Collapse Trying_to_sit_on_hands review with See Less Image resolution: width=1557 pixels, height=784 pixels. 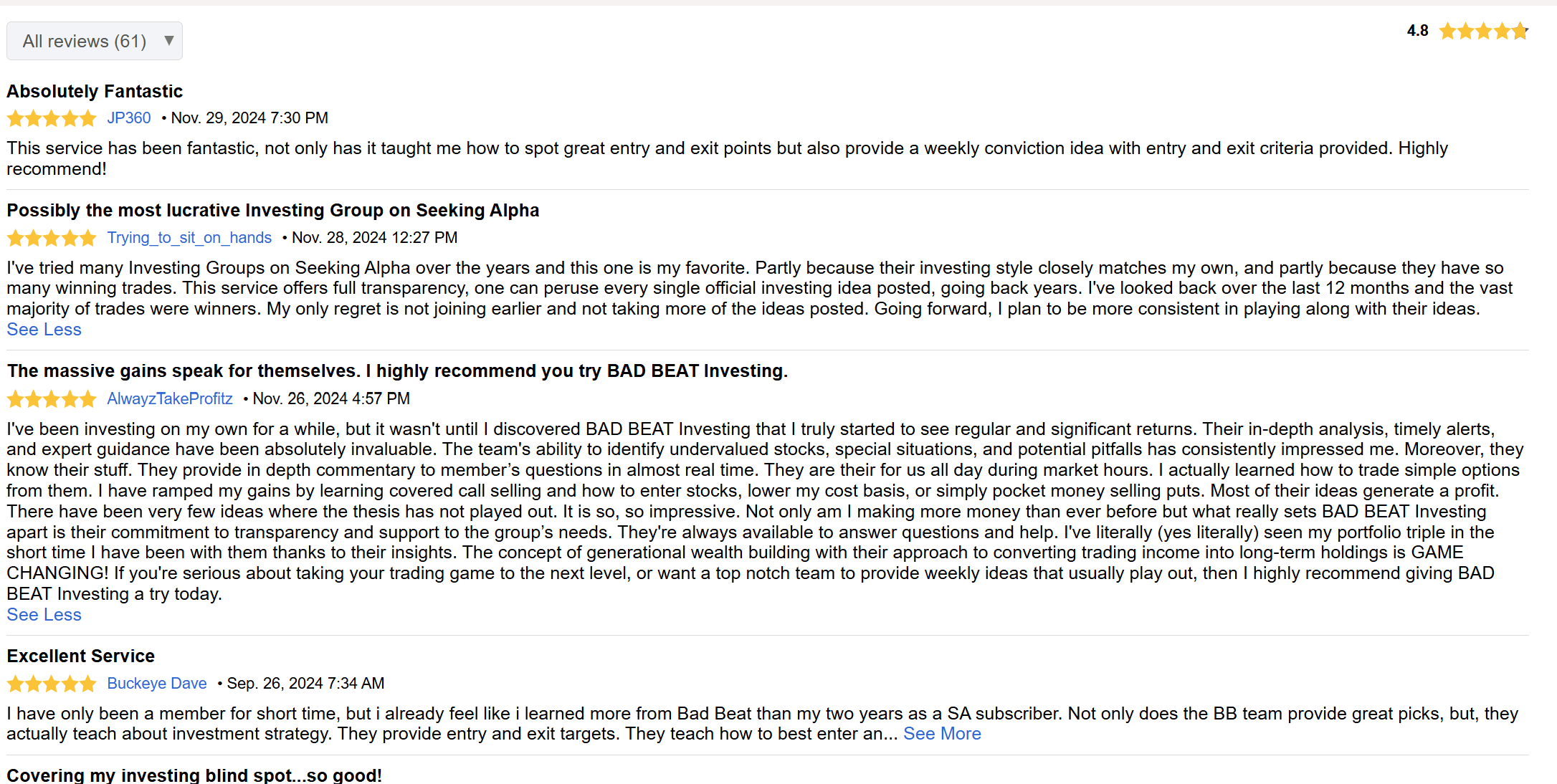44,330
